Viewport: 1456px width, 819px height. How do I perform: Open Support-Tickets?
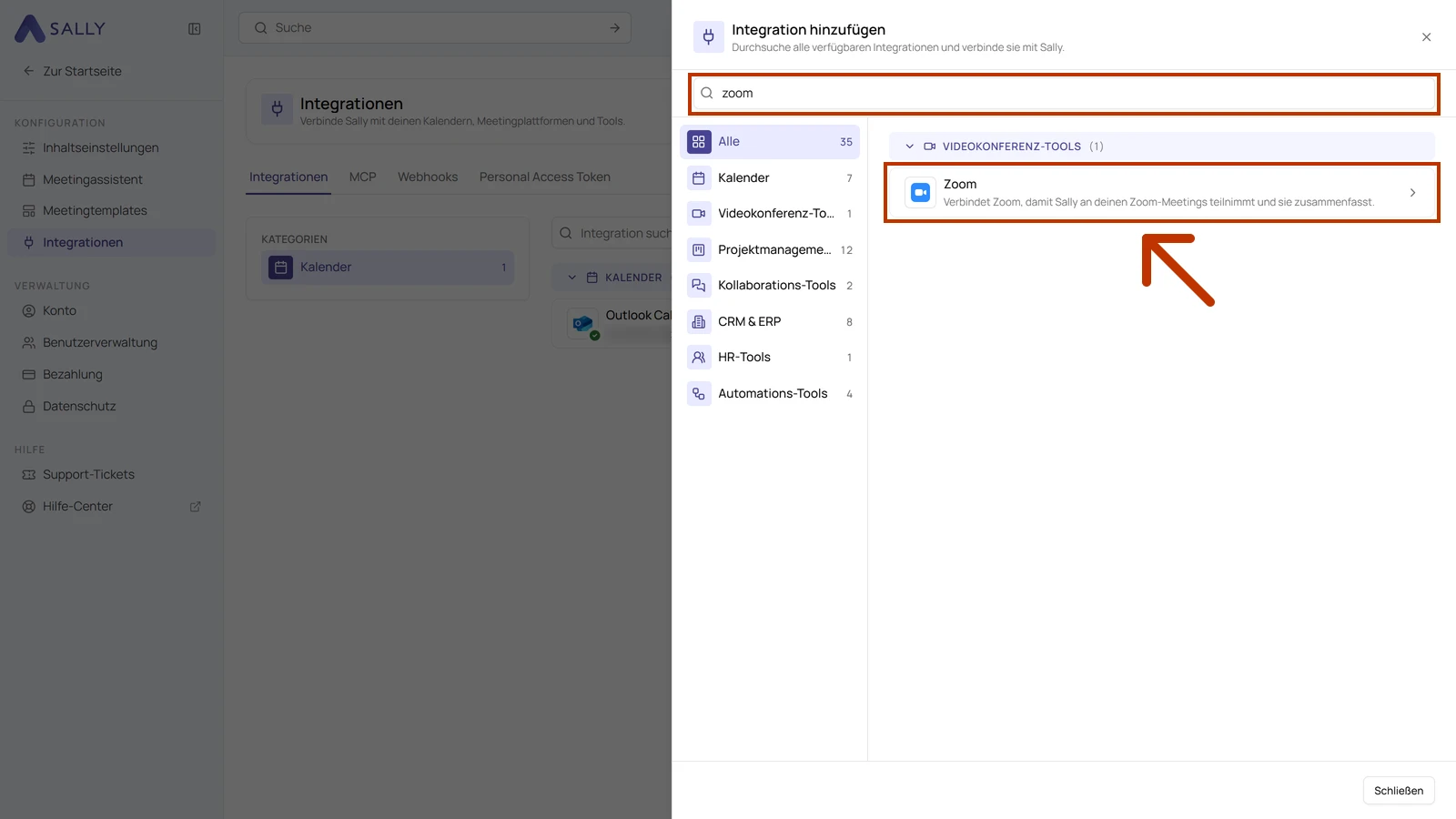click(x=111, y=475)
